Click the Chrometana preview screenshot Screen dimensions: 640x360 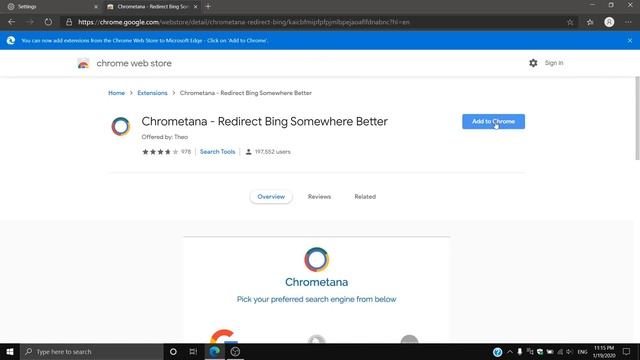[317, 290]
